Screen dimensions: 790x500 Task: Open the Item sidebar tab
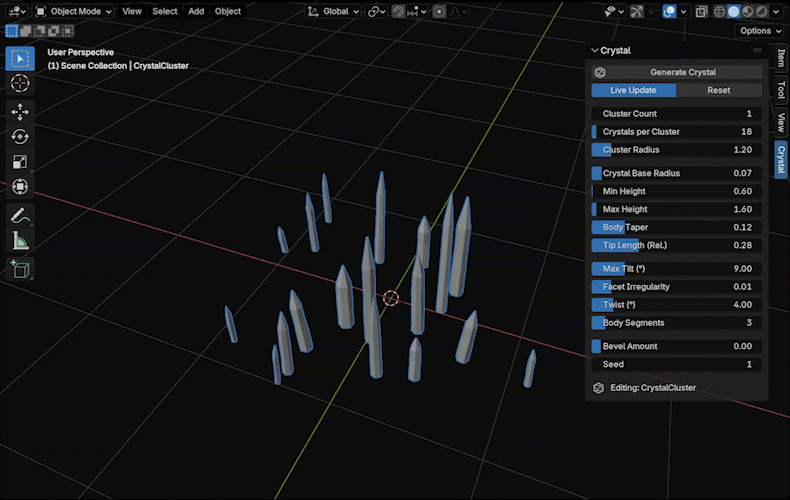click(x=781, y=57)
